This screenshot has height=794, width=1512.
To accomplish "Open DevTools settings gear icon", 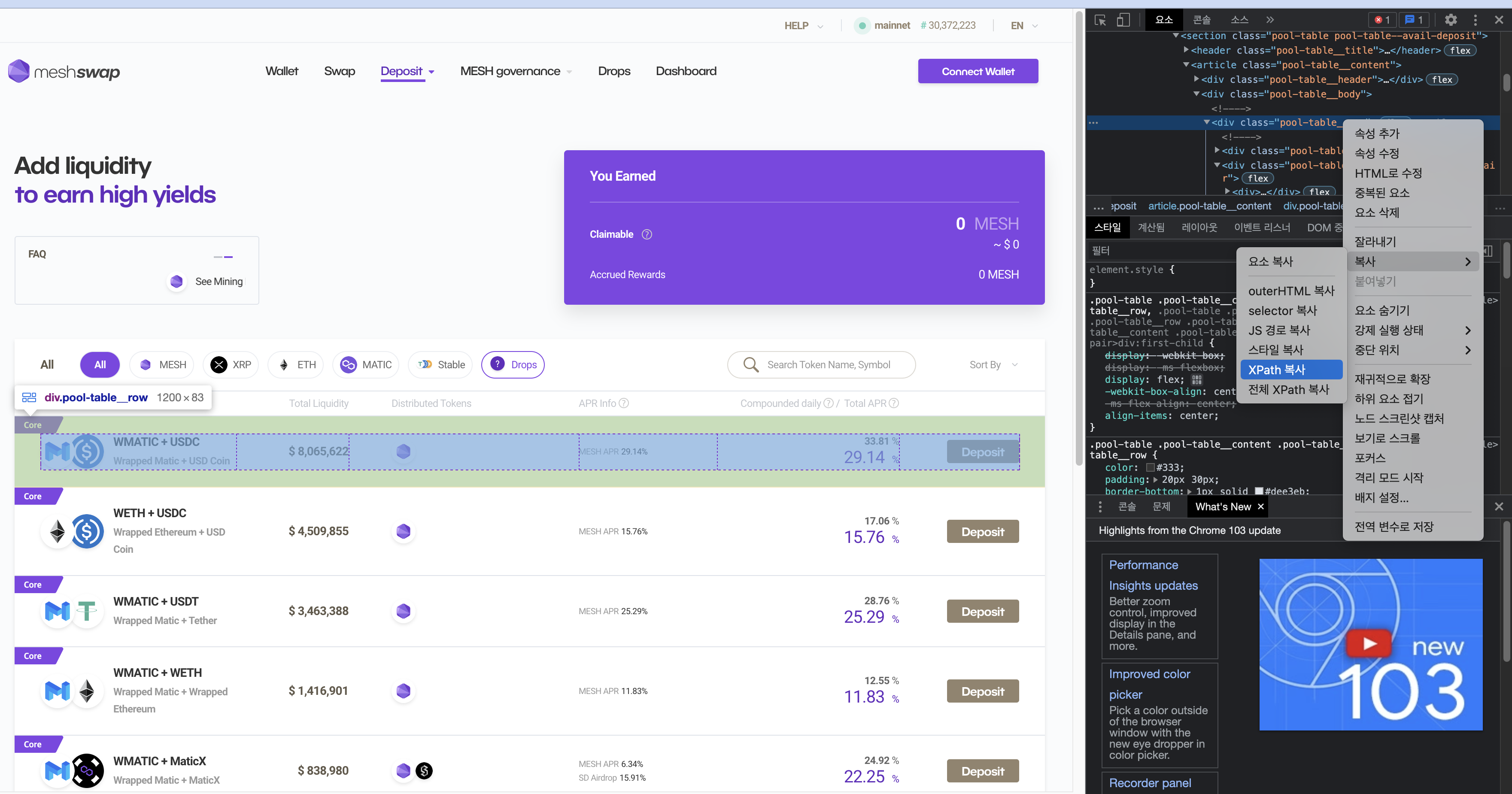I will pyautogui.click(x=1450, y=20).
